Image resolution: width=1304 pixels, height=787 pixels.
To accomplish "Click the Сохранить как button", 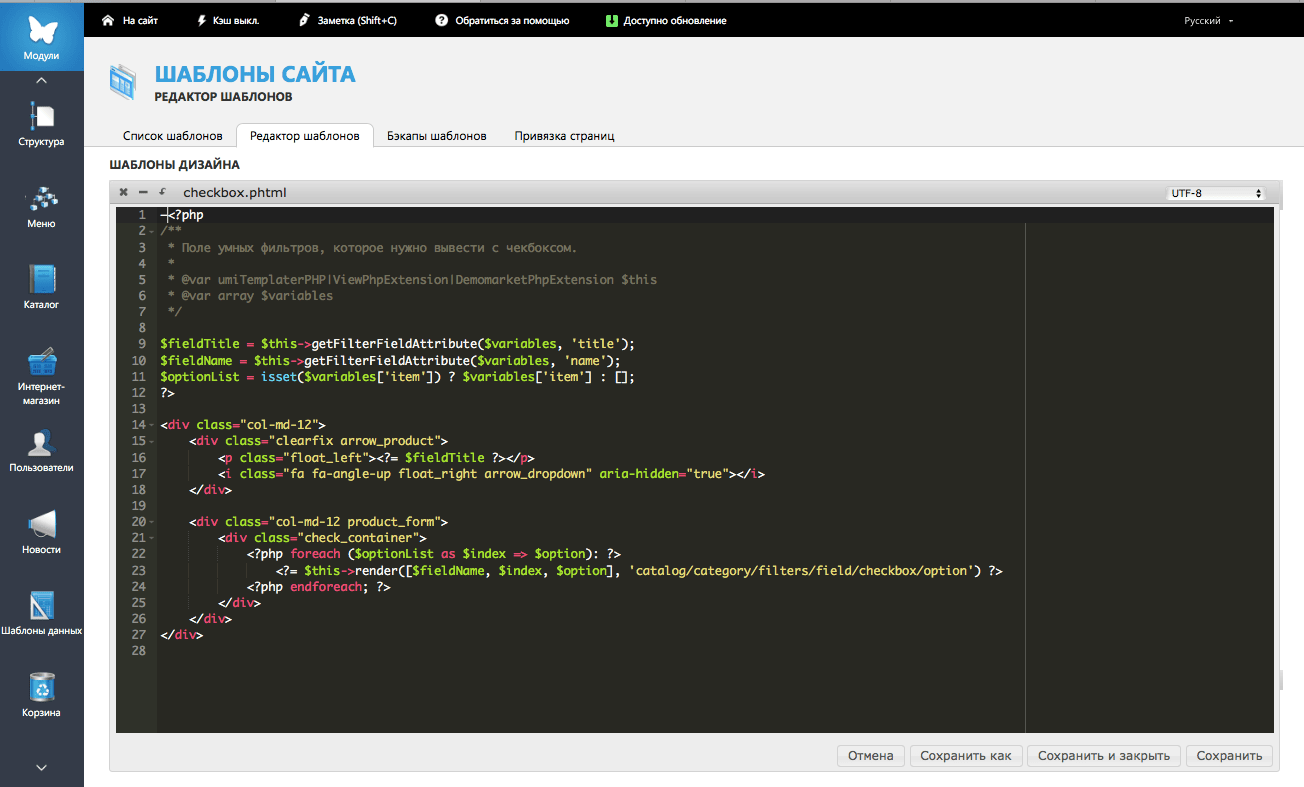I will (966, 756).
